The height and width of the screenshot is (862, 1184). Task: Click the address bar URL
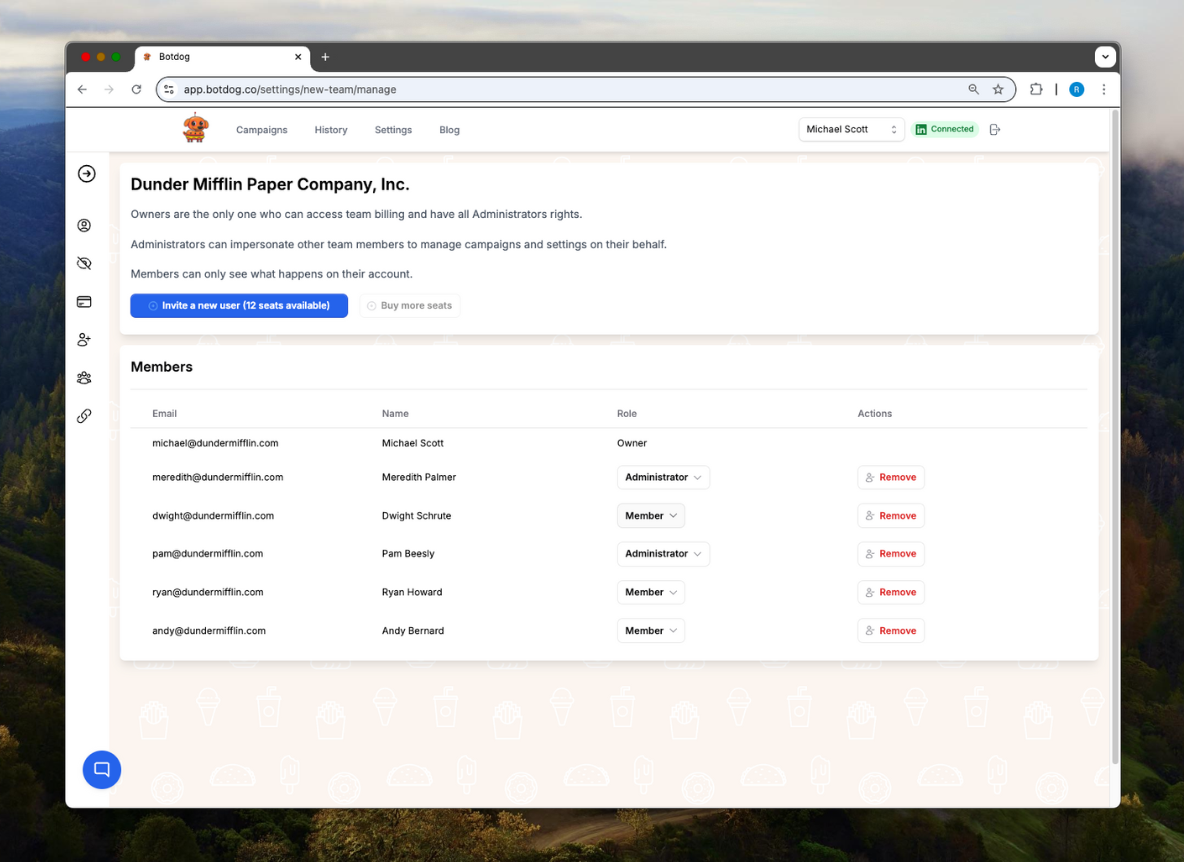pos(290,89)
